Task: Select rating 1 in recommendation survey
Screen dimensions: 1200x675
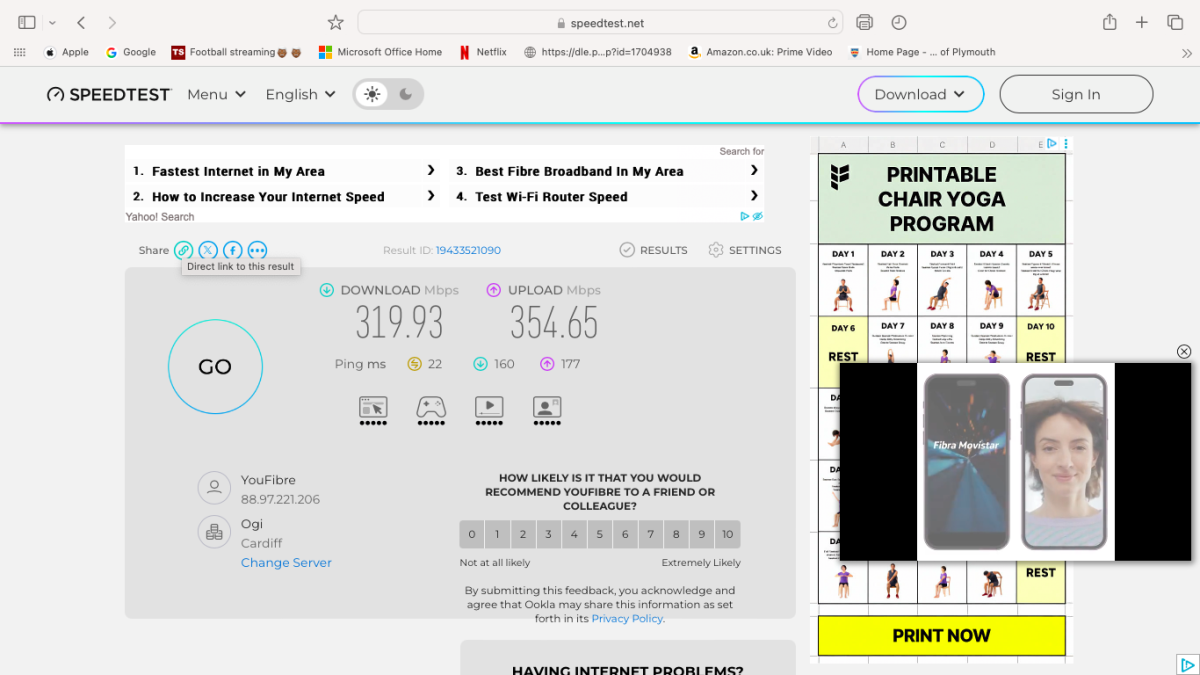Action: point(497,534)
